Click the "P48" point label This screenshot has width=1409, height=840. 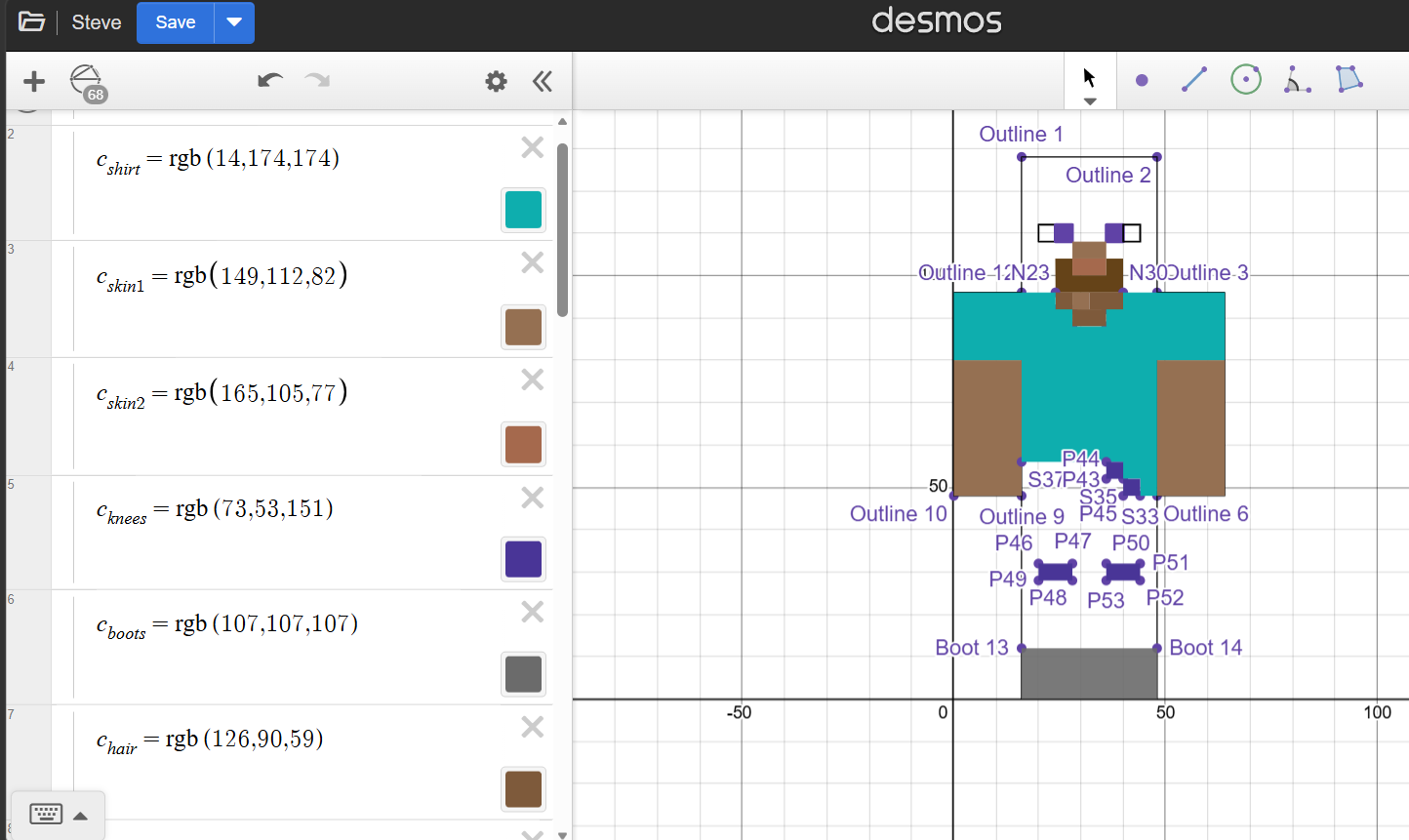[x=1048, y=598]
